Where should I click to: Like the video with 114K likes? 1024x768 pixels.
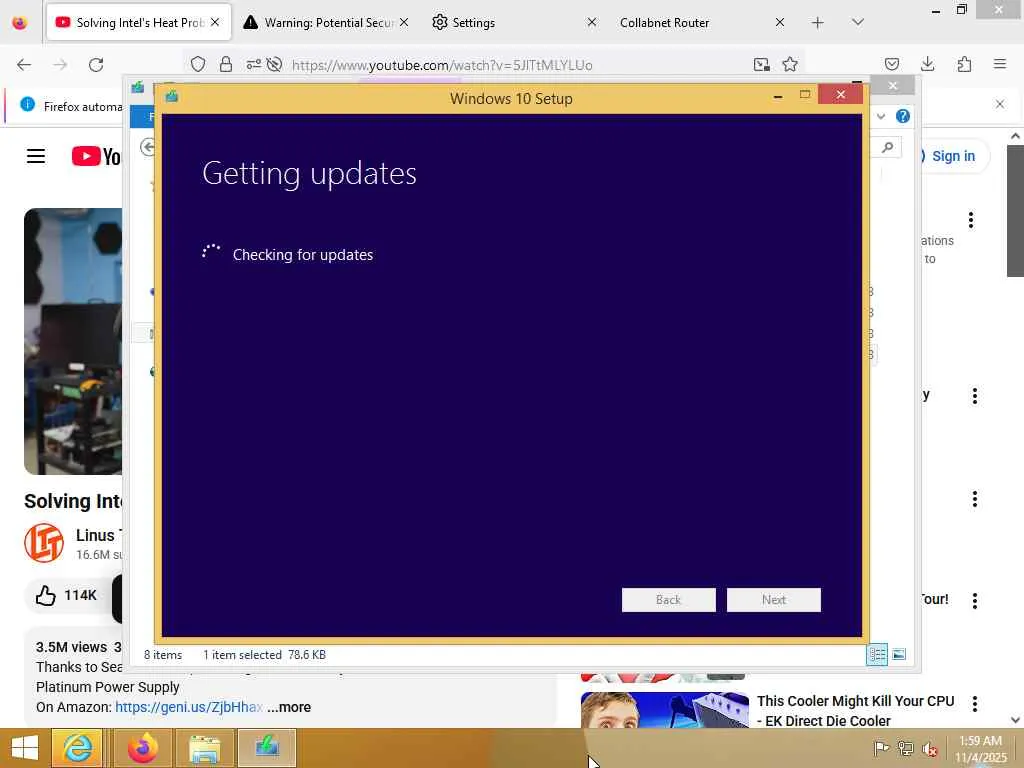pos(66,596)
